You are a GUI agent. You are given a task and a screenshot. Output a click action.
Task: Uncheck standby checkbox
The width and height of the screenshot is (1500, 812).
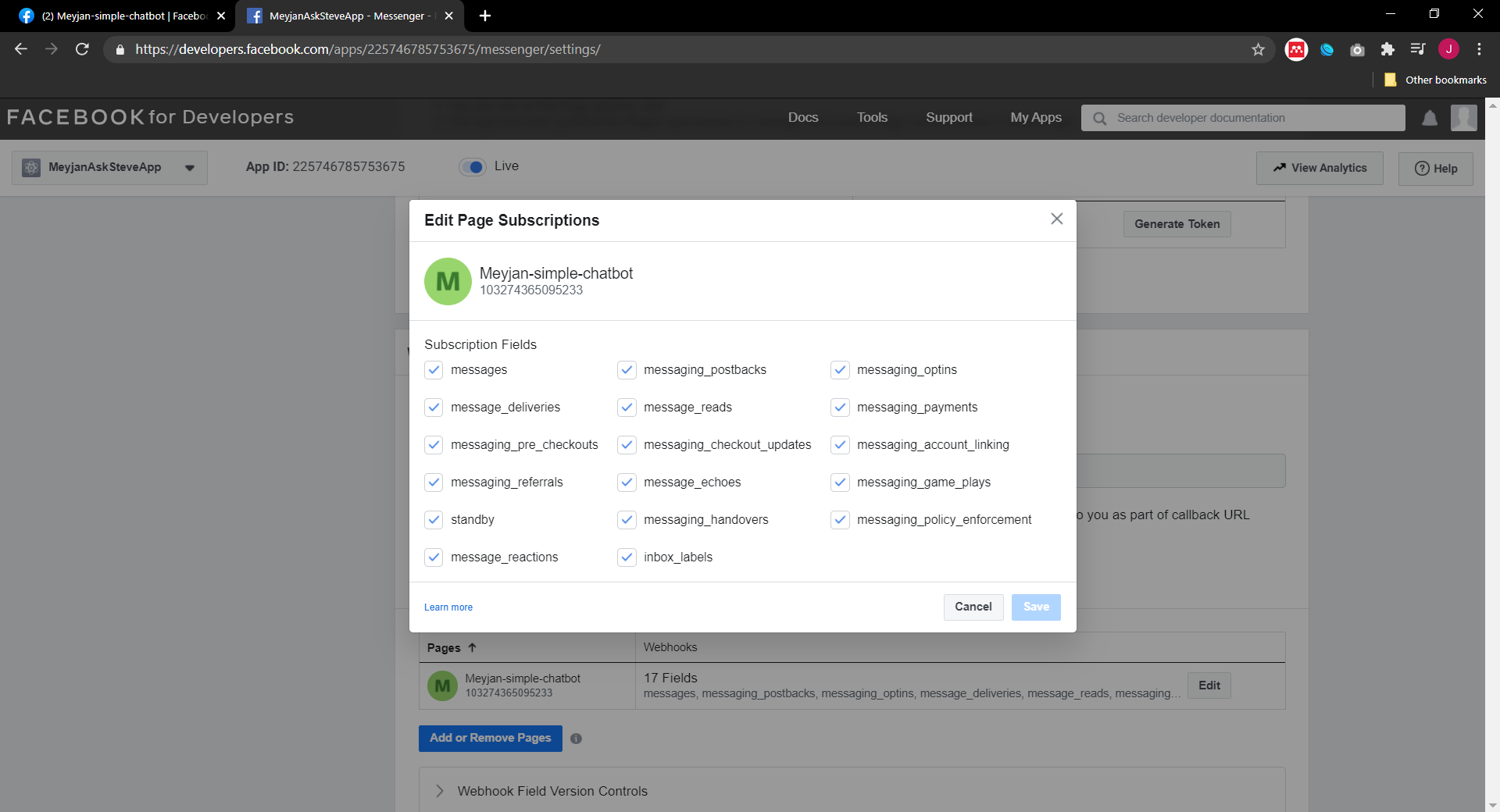click(x=434, y=519)
